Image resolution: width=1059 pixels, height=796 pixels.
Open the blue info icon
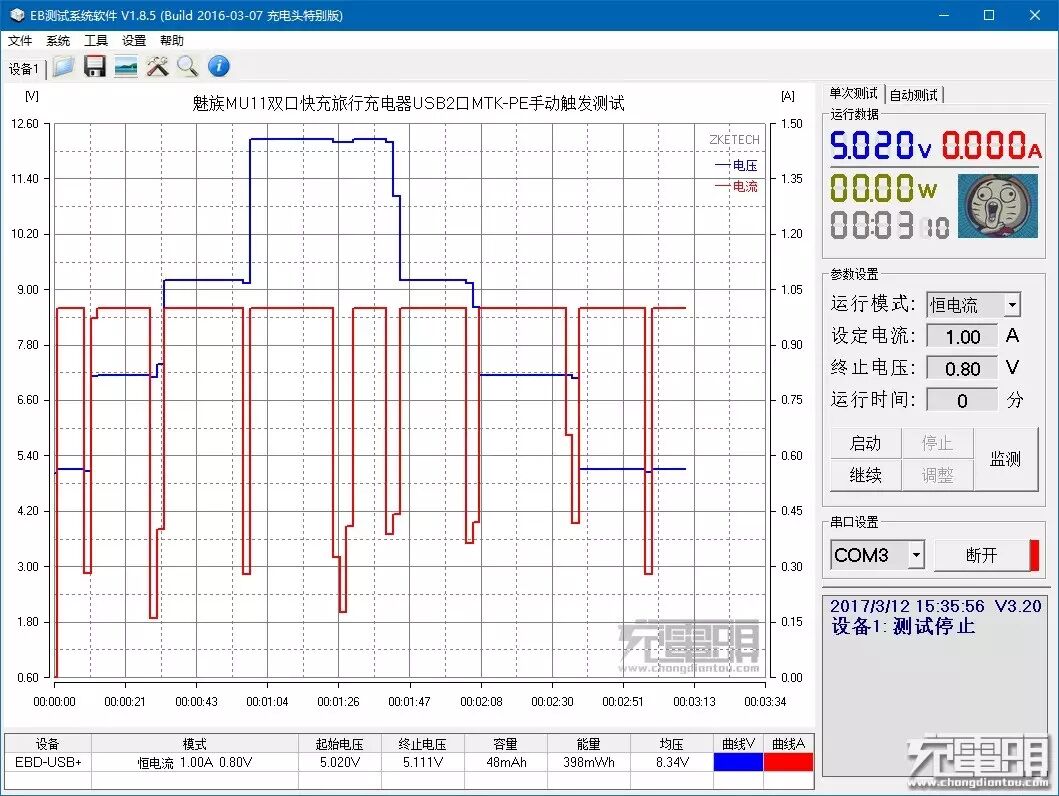pos(219,66)
